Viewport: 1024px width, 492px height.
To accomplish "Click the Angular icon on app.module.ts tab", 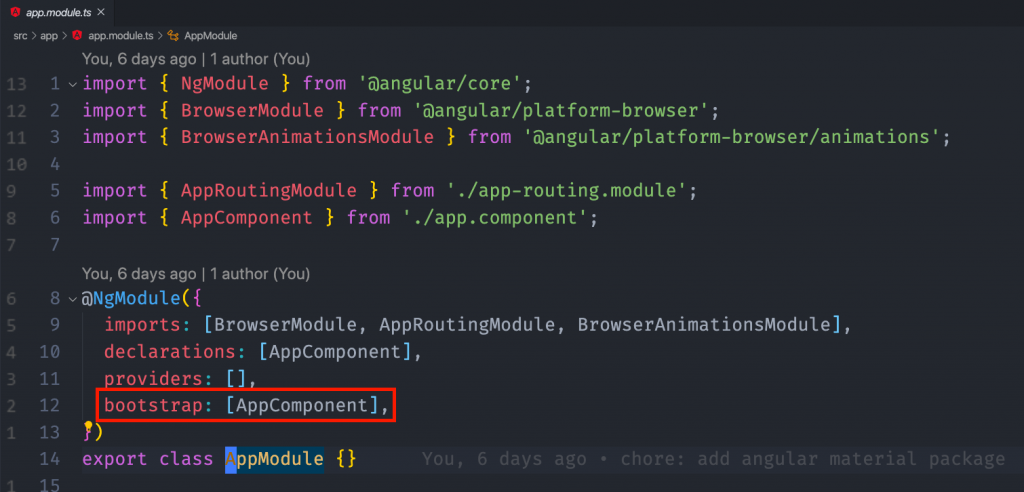I will (15, 12).
